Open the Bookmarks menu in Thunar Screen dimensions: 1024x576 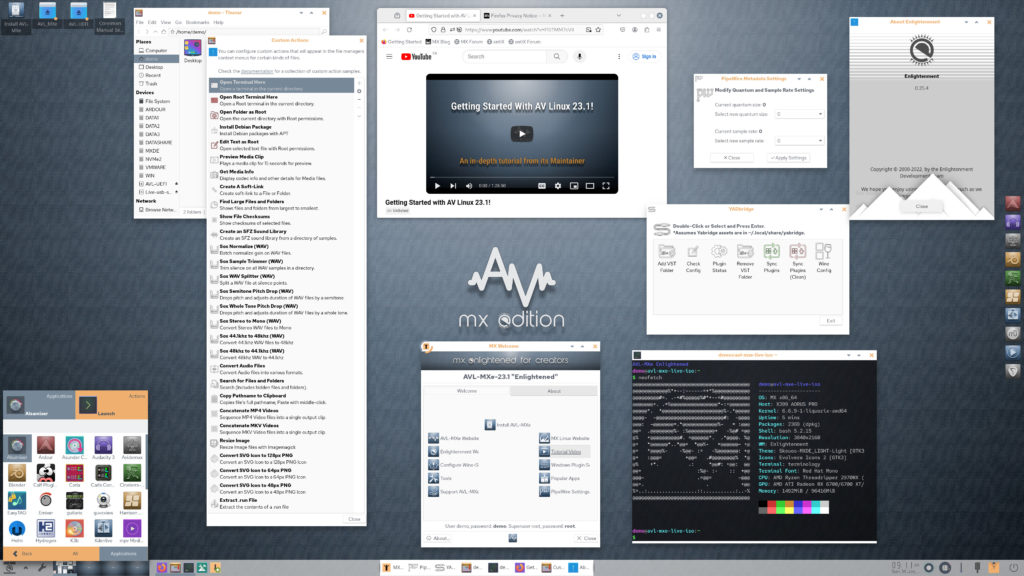(197, 22)
